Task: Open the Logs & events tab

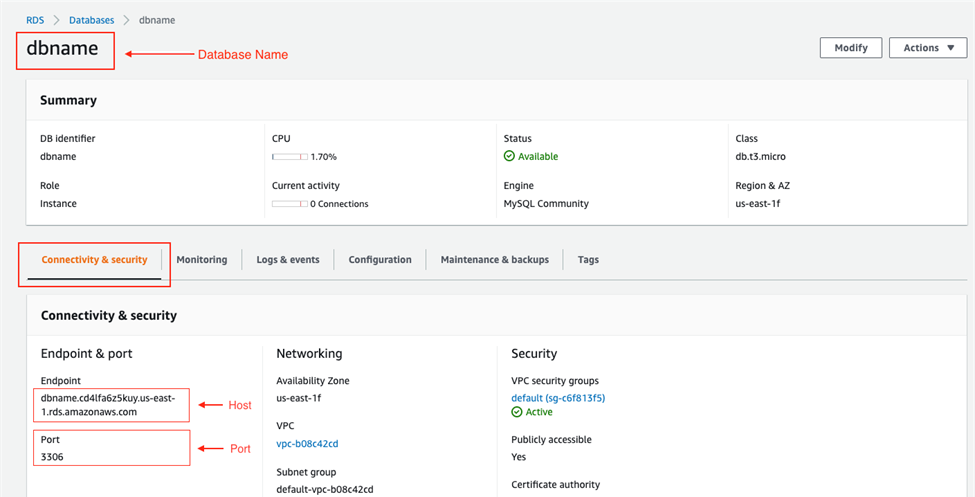Action: (x=288, y=260)
